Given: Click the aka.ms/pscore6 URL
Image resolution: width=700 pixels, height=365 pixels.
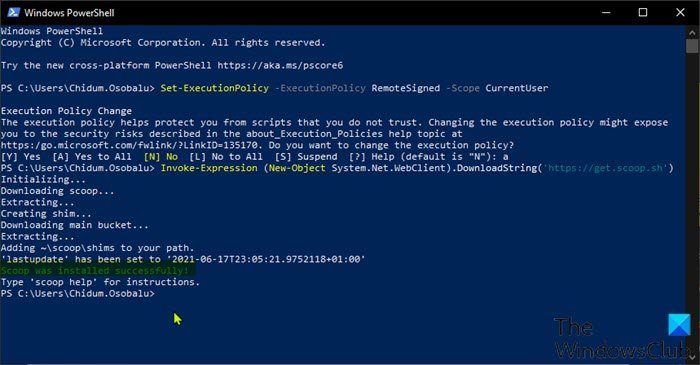Looking at the screenshot, I should pos(280,65).
